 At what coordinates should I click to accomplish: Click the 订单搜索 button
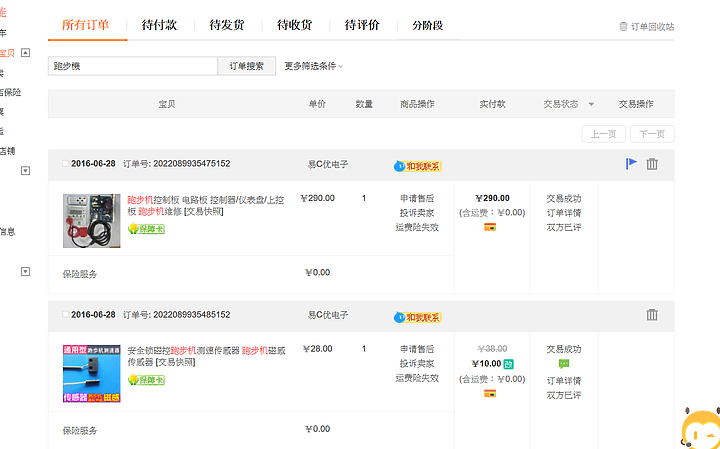pyautogui.click(x=247, y=66)
